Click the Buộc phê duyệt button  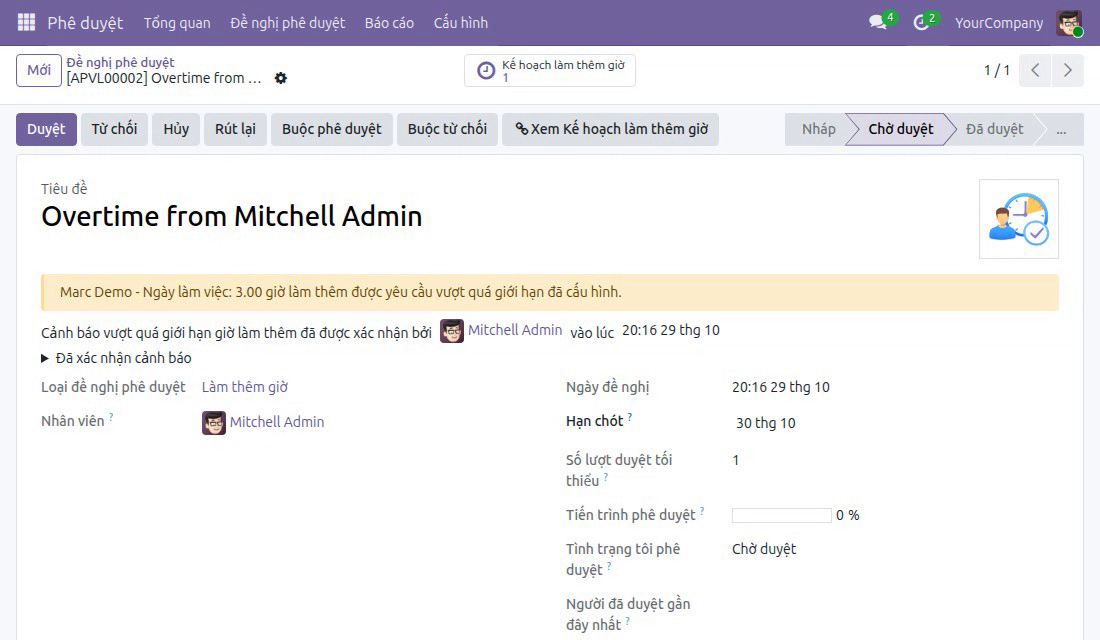point(332,129)
